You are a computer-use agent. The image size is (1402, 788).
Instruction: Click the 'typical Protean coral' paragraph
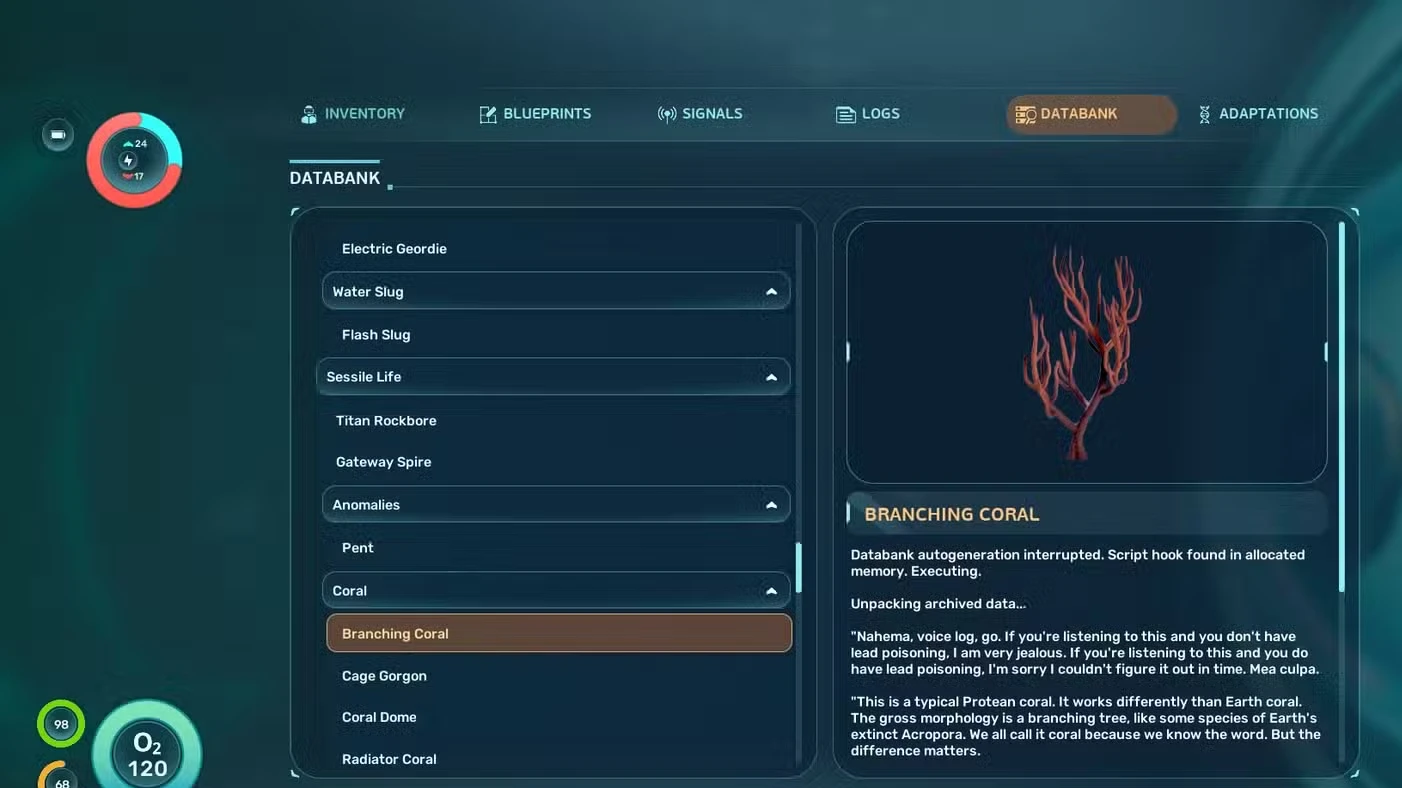pyautogui.click(x=1085, y=726)
